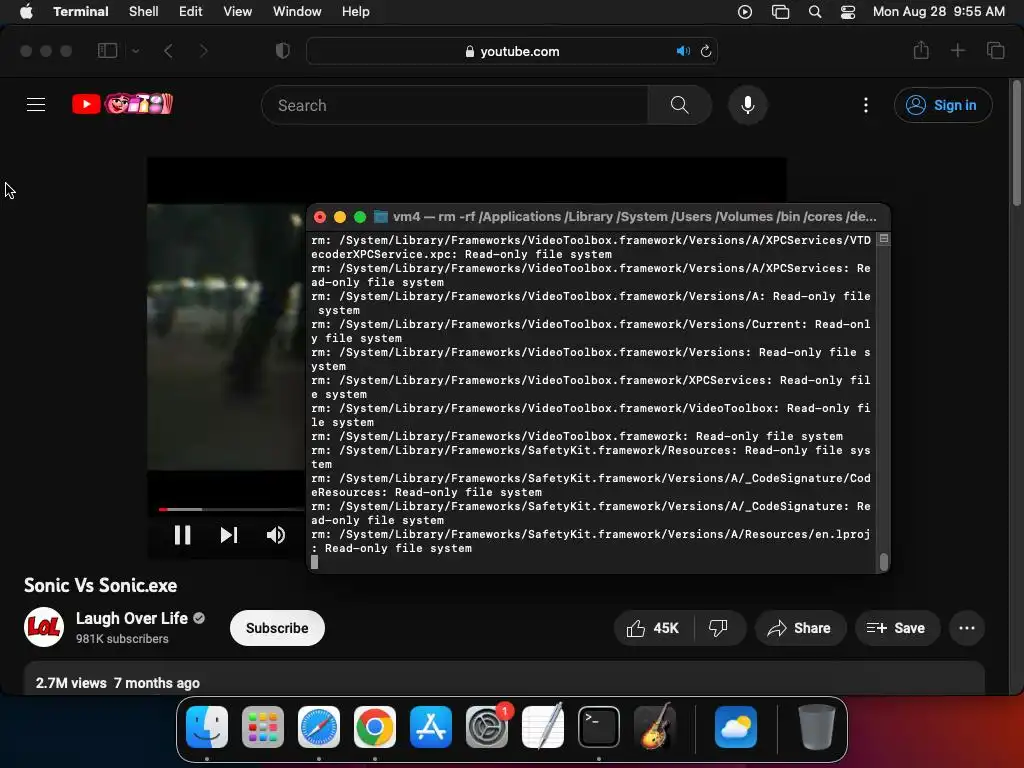This screenshot has width=1024, height=768.
Task: Open the Help menu
Action: 355,12
